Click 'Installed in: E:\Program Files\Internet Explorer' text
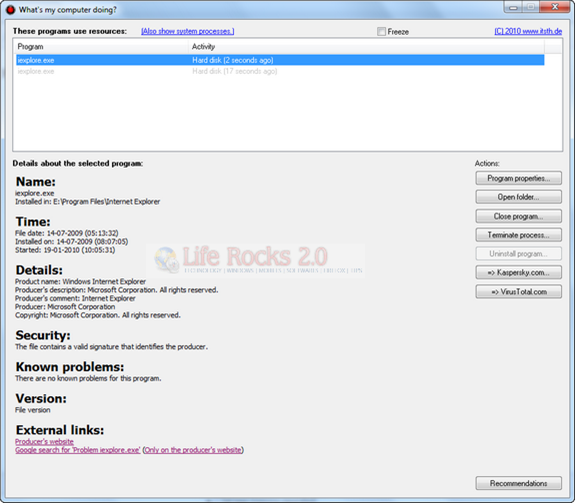The width and height of the screenshot is (575, 503). [88, 202]
